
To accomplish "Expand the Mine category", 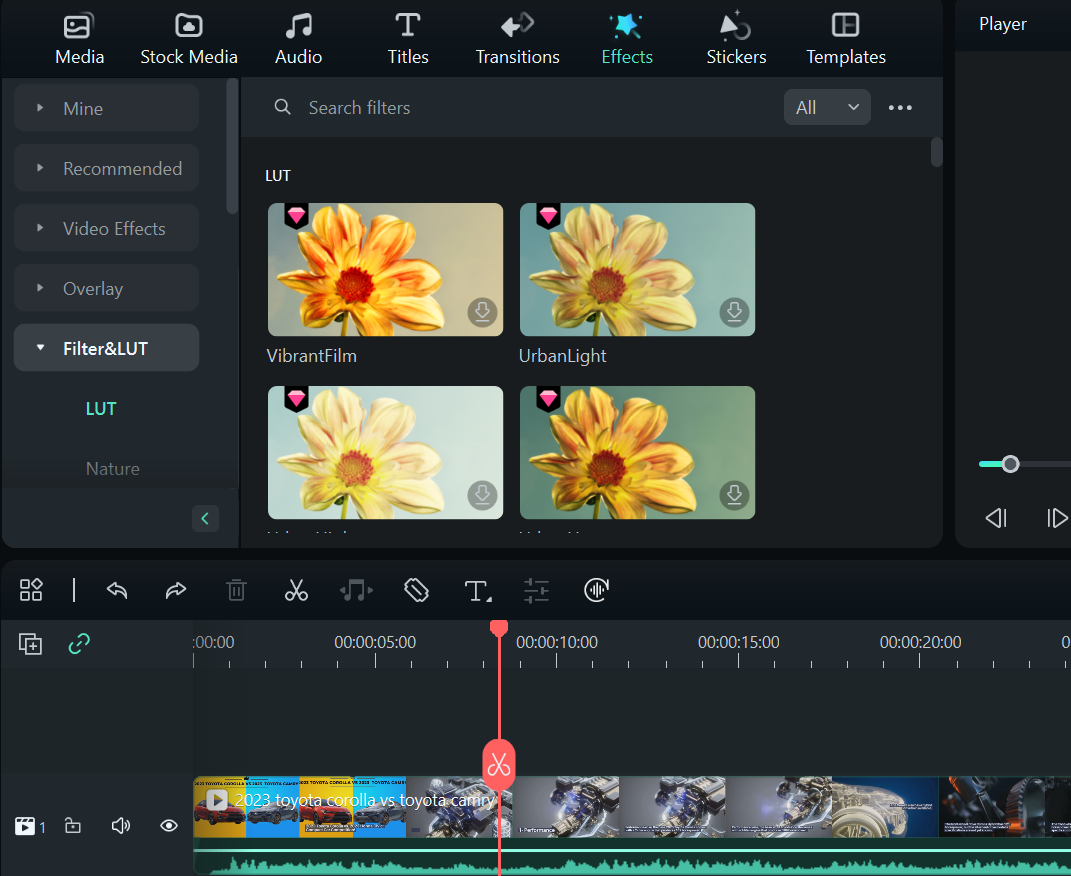I will 107,108.
